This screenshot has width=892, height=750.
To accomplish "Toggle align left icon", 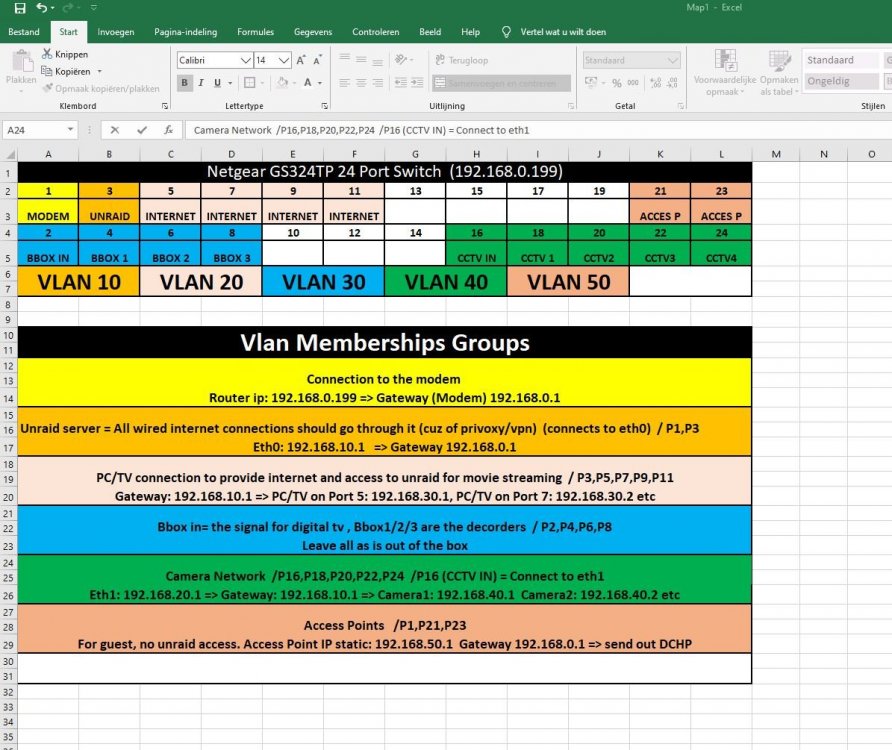I will tap(344, 83).
